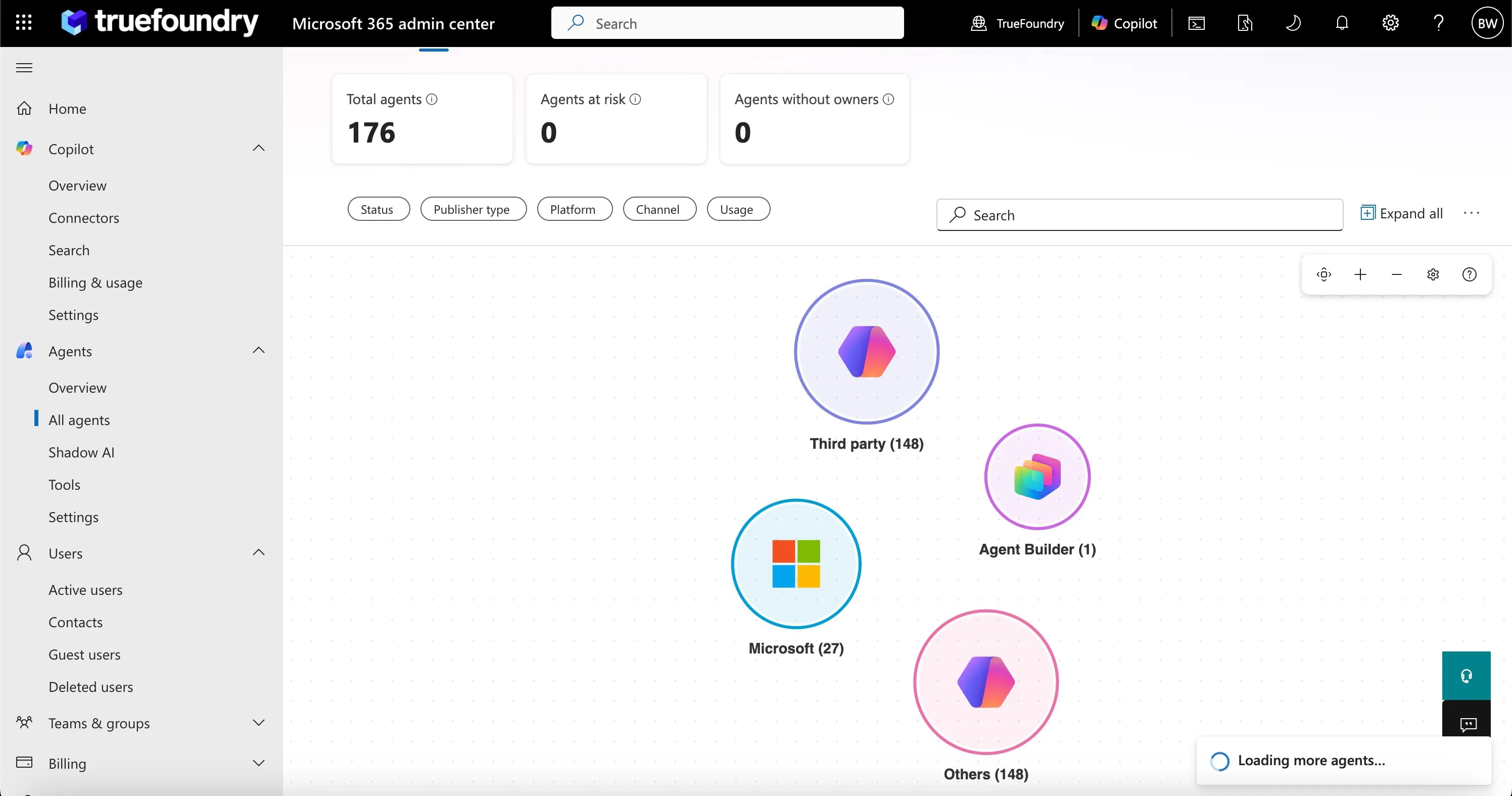Image resolution: width=1512 pixels, height=796 pixels.
Task: Click the Copilot sidebar icon
Action: point(24,149)
